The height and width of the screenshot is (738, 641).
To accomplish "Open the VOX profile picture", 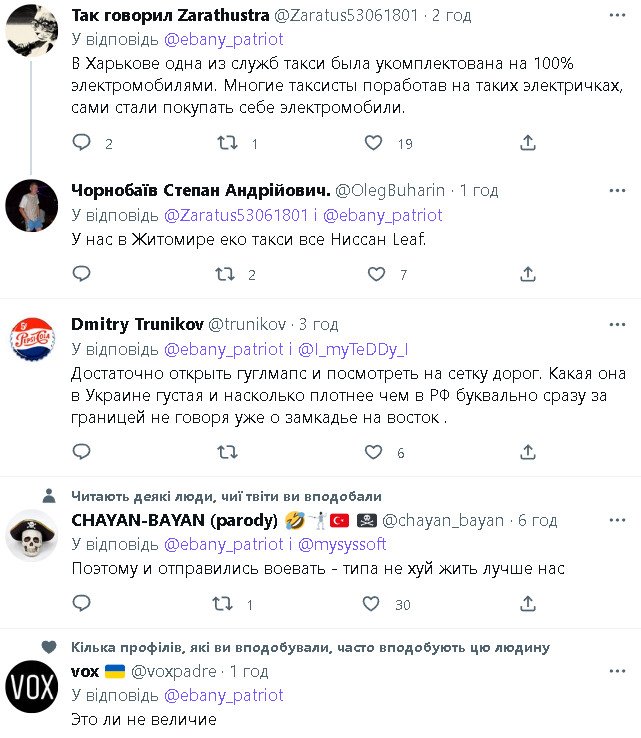I will [x=31, y=689].
